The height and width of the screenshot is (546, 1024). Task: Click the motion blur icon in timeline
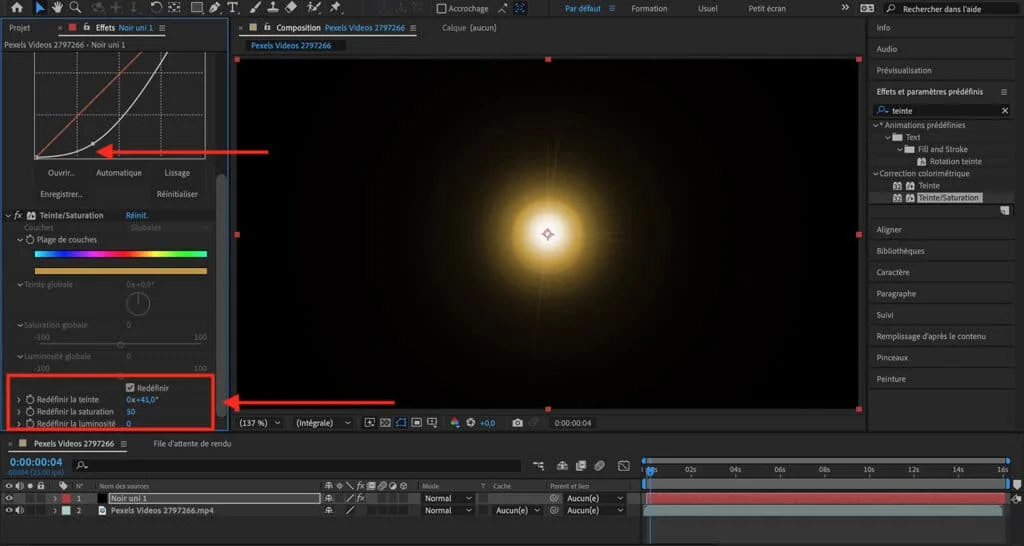pyautogui.click(x=599, y=466)
